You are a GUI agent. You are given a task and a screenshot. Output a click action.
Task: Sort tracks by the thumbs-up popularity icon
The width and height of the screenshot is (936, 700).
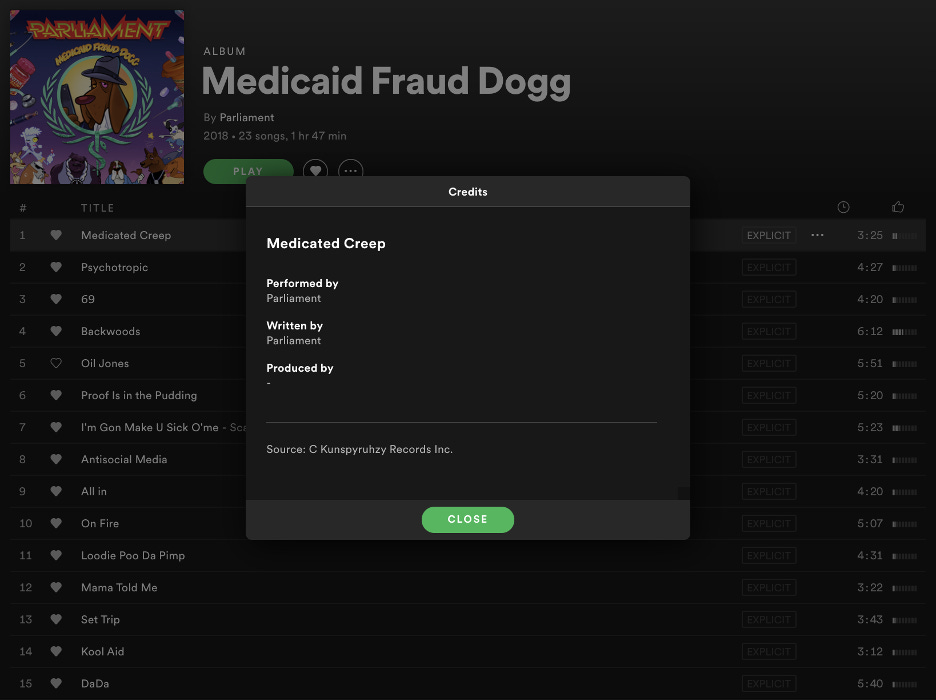pyautogui.click(x=898, y=207)
